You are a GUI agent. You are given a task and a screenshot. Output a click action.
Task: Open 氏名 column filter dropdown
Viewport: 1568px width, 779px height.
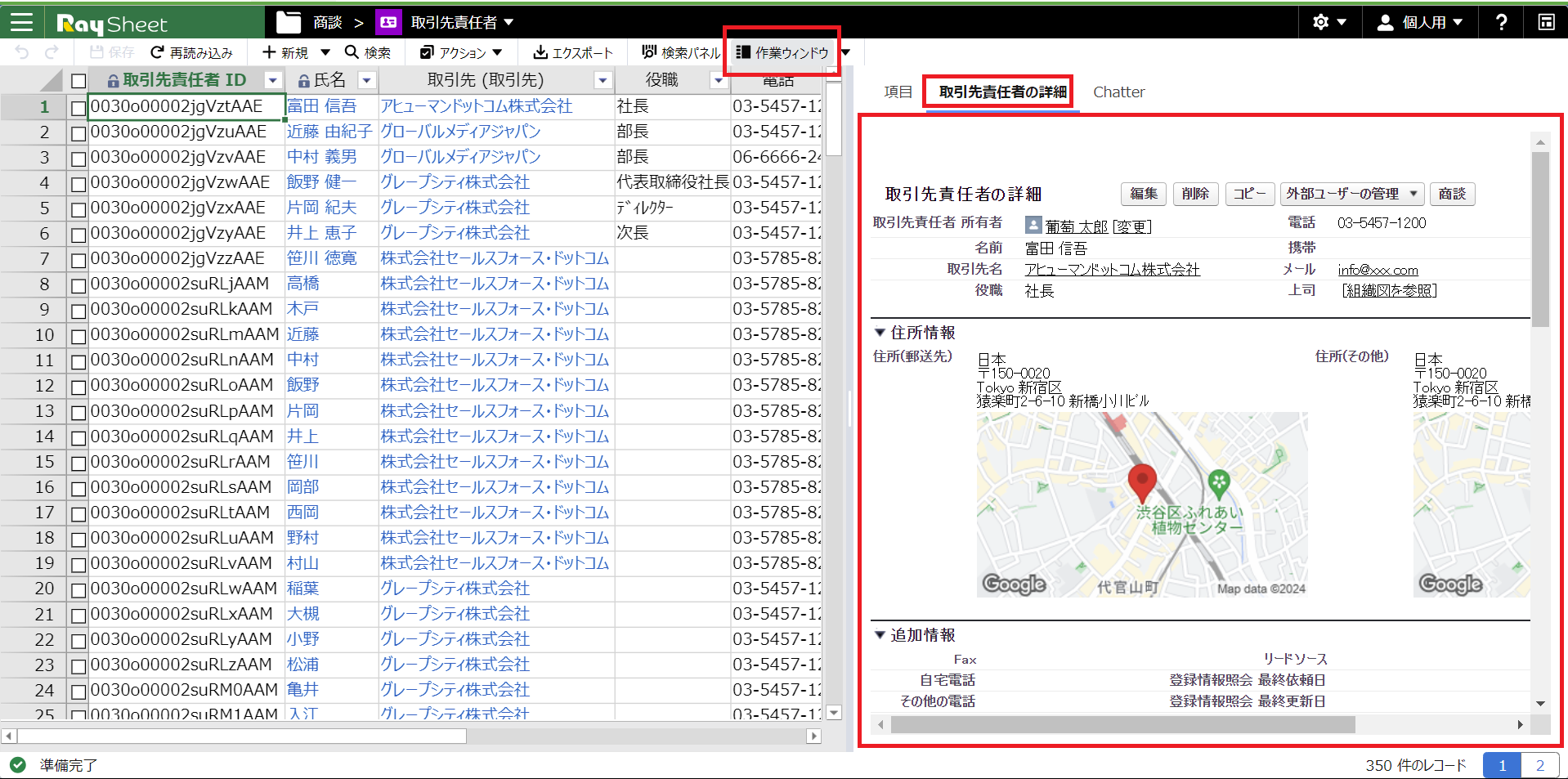pos(366,80)
